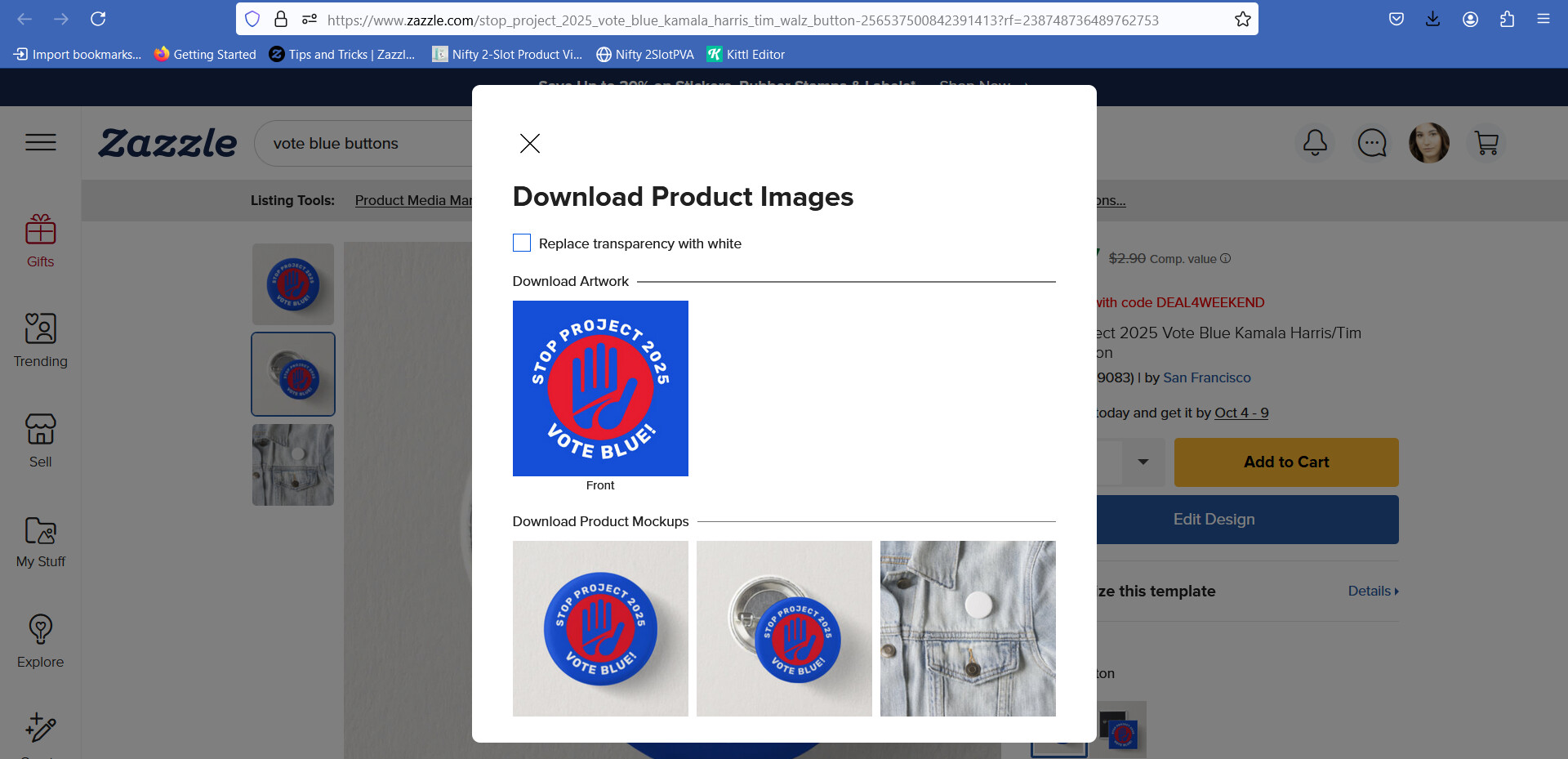
Task: Close the Download Product Images dialog
Action: point(530,144)
